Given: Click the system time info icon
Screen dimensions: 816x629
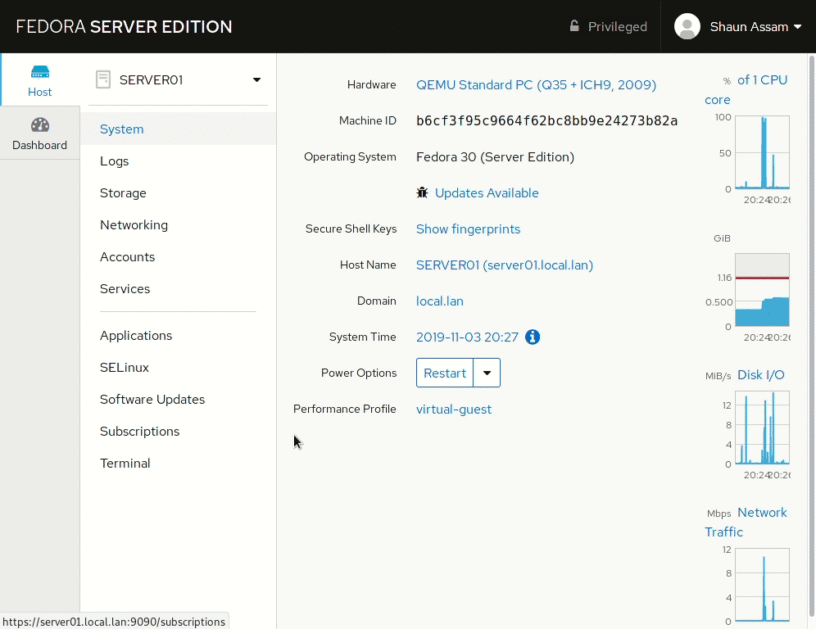Looking at the screenshot, I should 533,337.
